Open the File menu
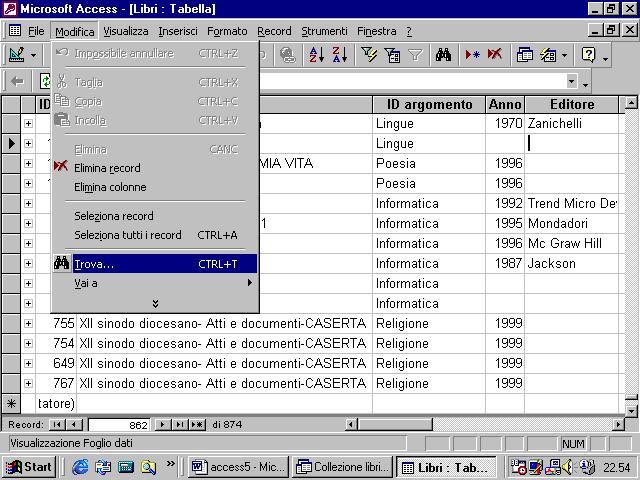The height and width of the screenshot is (480, 640). click(x=36, y=31)
